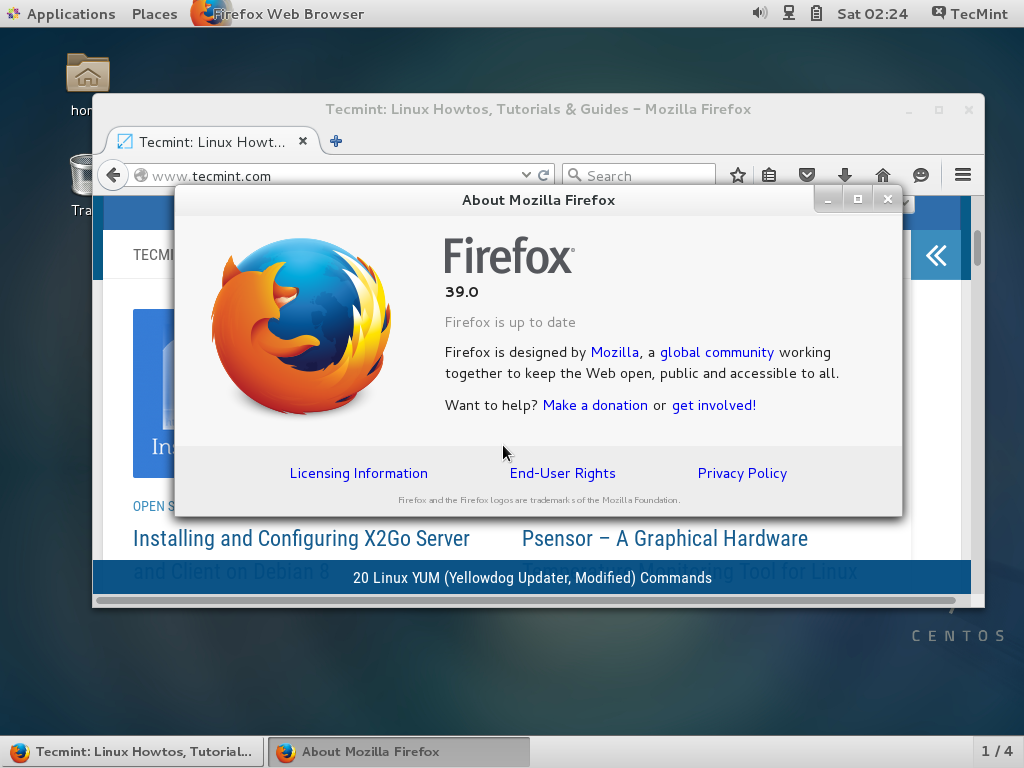The image size is (1024, 768).
Task: Switch to Tecmint window in taskbar
Action: pos(132,752)
